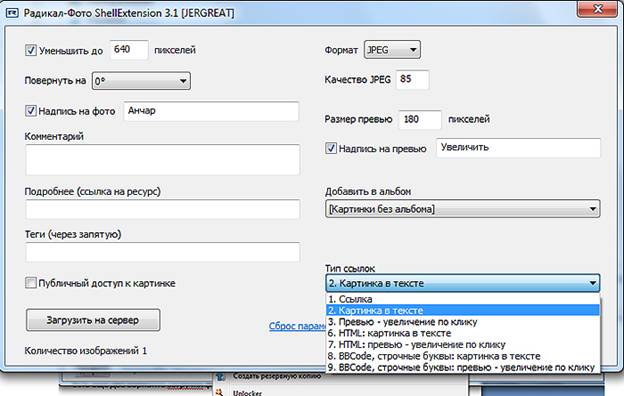
Task: Click the 'Теги (через запятую)' field
Action: [162, 252]
